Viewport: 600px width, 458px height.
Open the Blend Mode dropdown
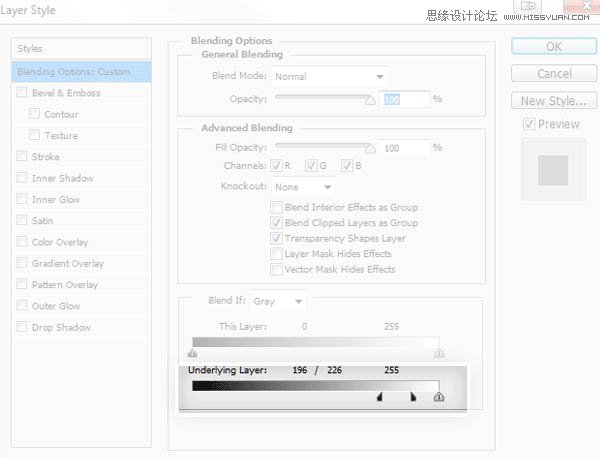(329, 77)
